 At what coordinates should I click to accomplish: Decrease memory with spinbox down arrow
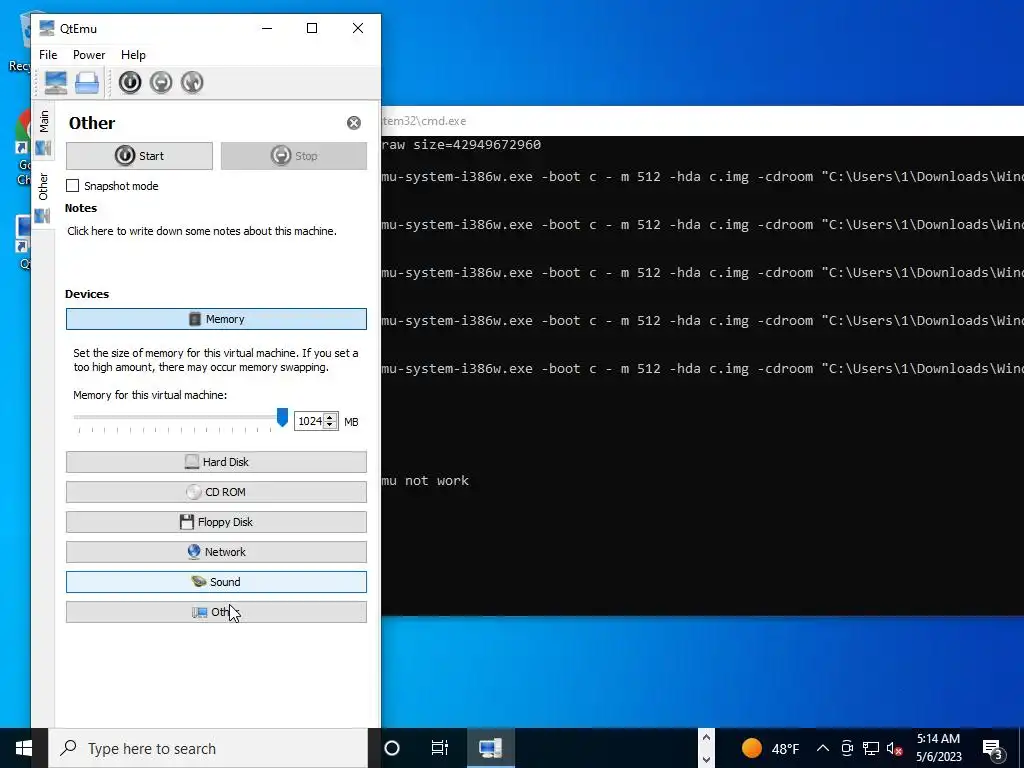click(x=330, y=426)
